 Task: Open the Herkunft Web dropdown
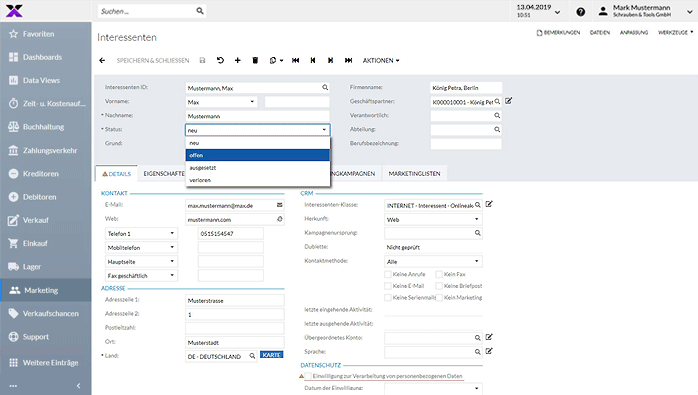(x=476, y=219)
